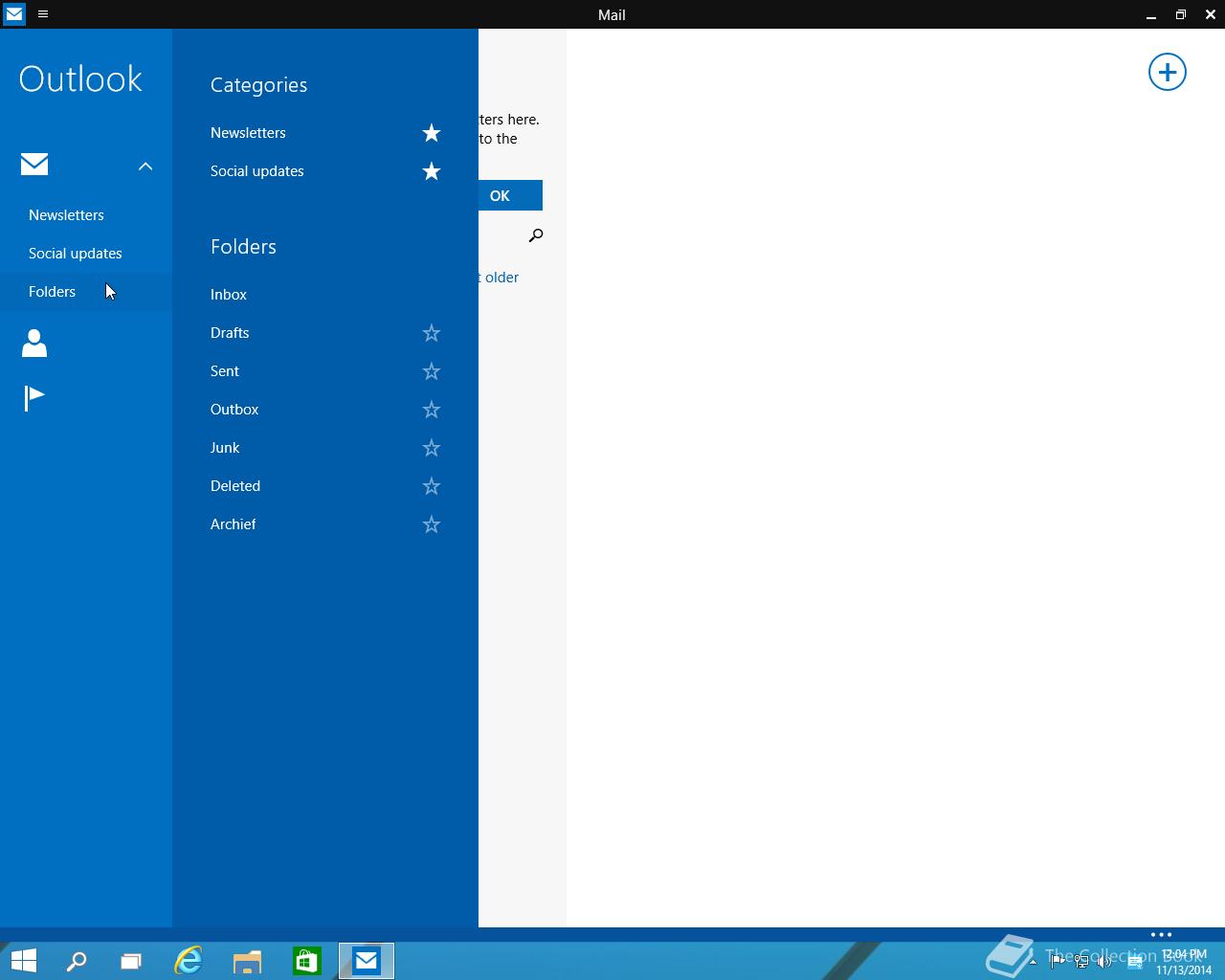
Task: Click the older messages link
Action: pos(500,278)
